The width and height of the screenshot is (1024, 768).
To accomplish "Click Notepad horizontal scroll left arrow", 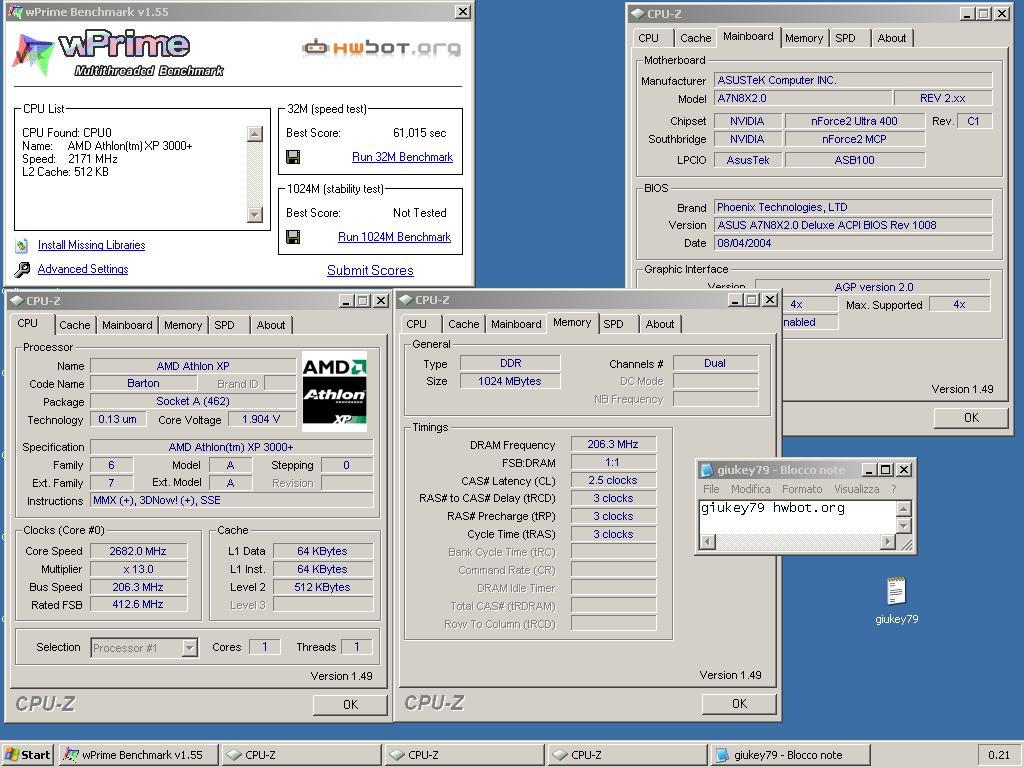I will point(707,541).
